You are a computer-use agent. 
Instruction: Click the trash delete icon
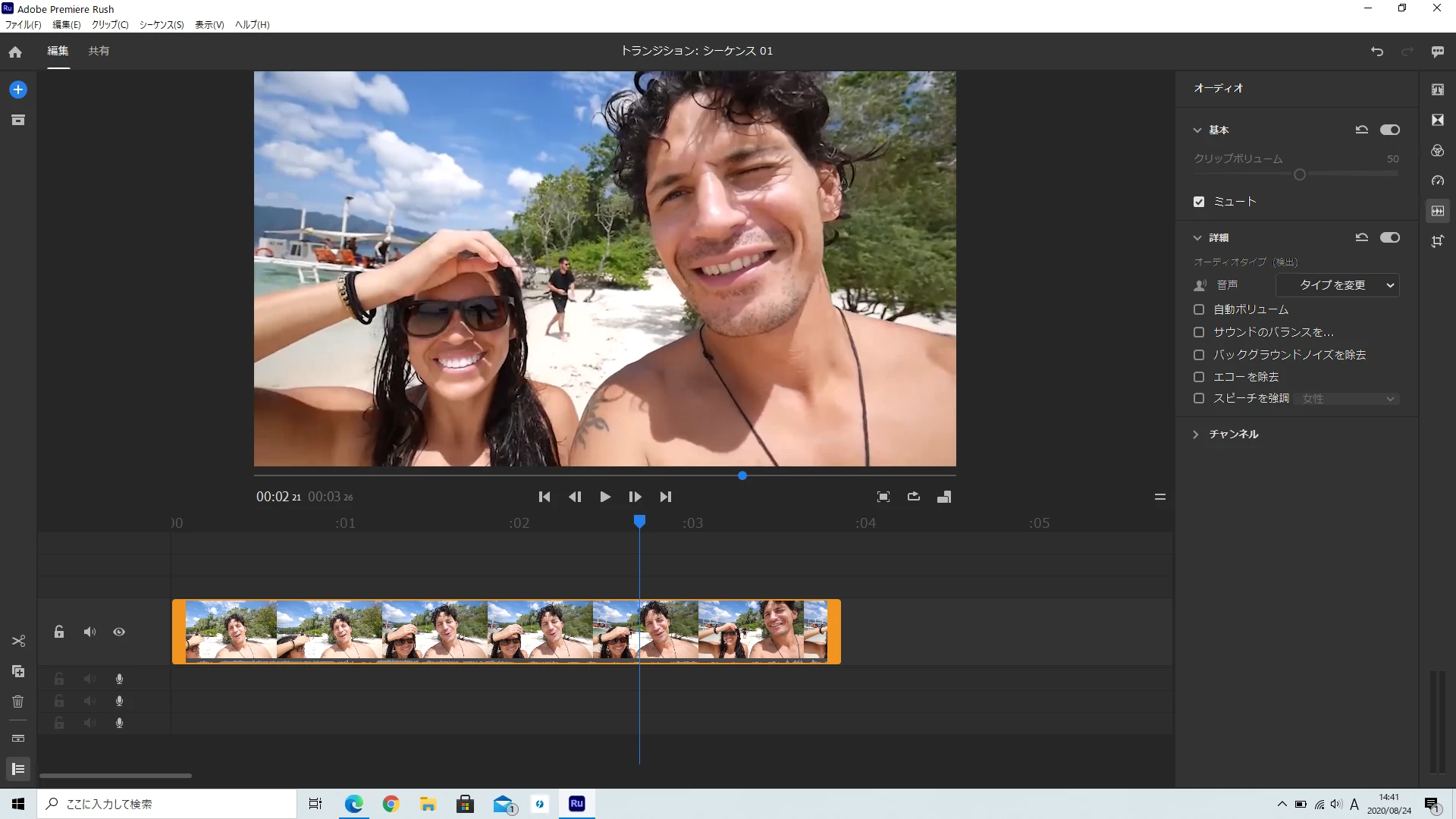(18, 701)
